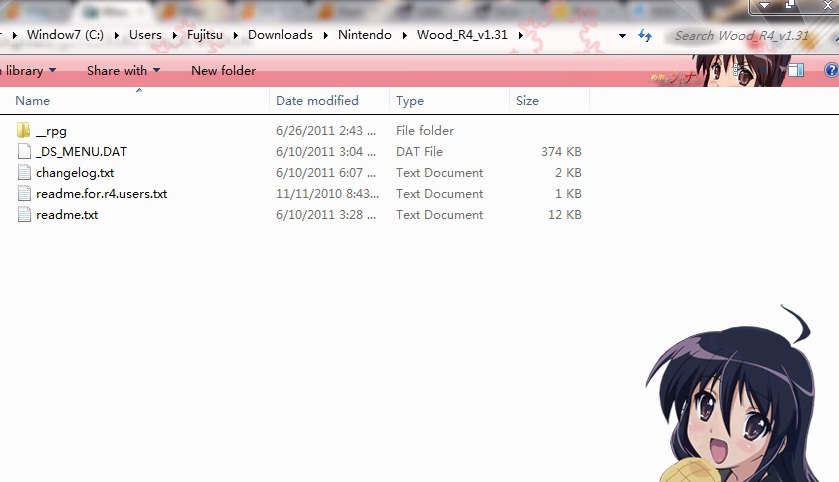Sort files by the Name column

point(134,101)
